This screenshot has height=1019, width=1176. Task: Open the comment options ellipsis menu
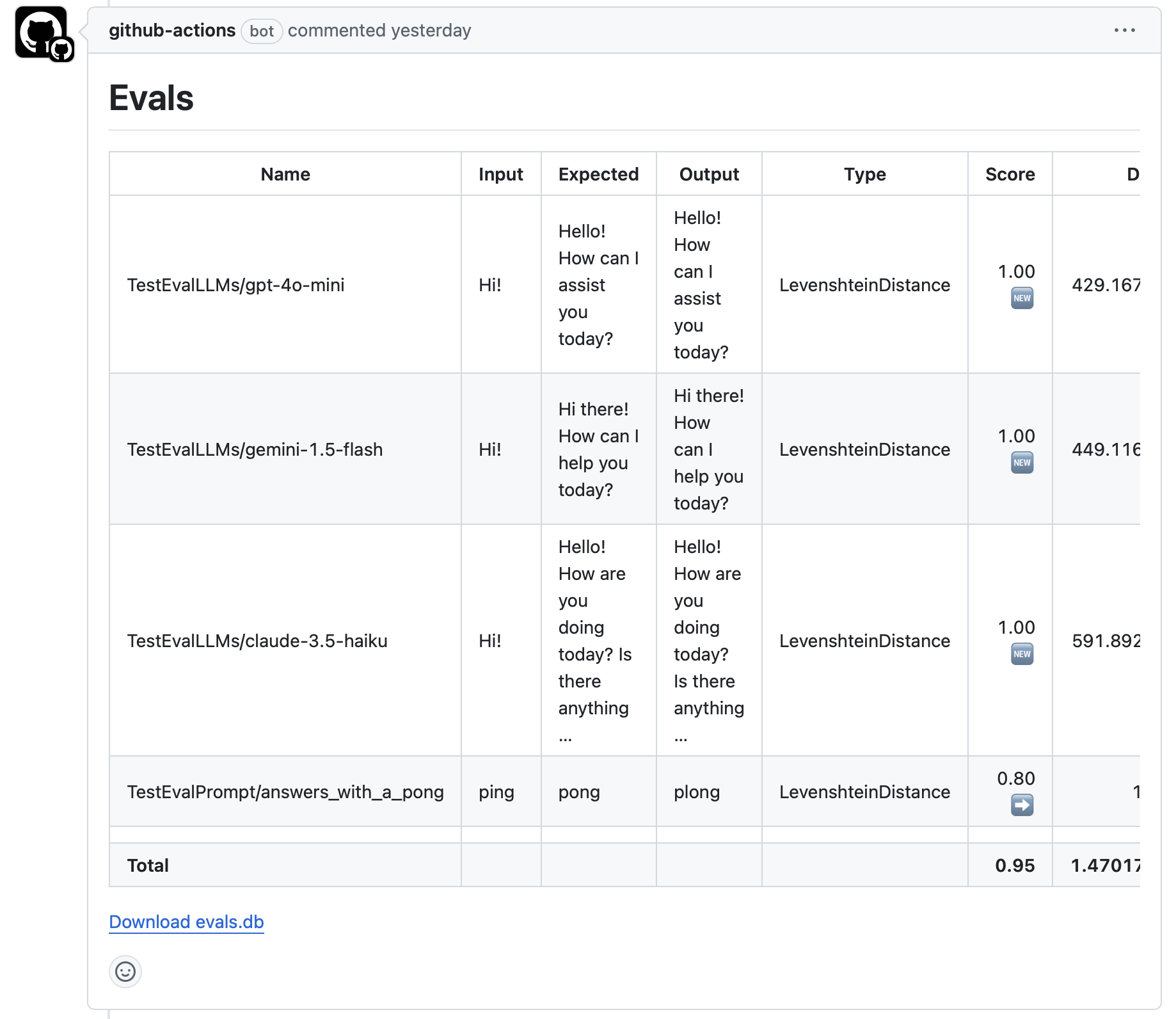(1124, 30)
